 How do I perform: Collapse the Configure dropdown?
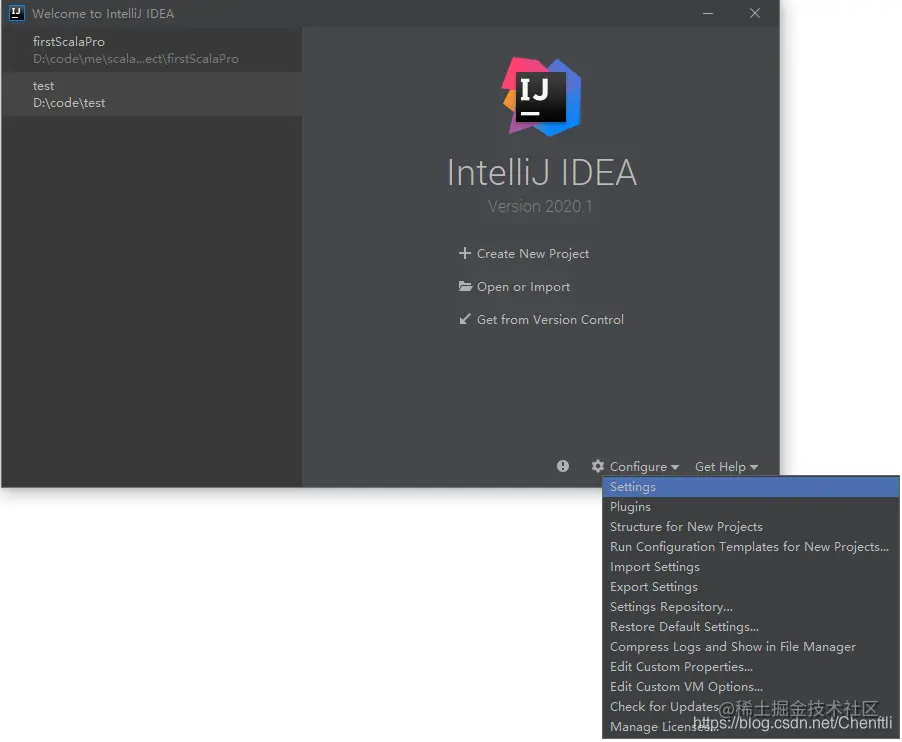tap(644, 466)
